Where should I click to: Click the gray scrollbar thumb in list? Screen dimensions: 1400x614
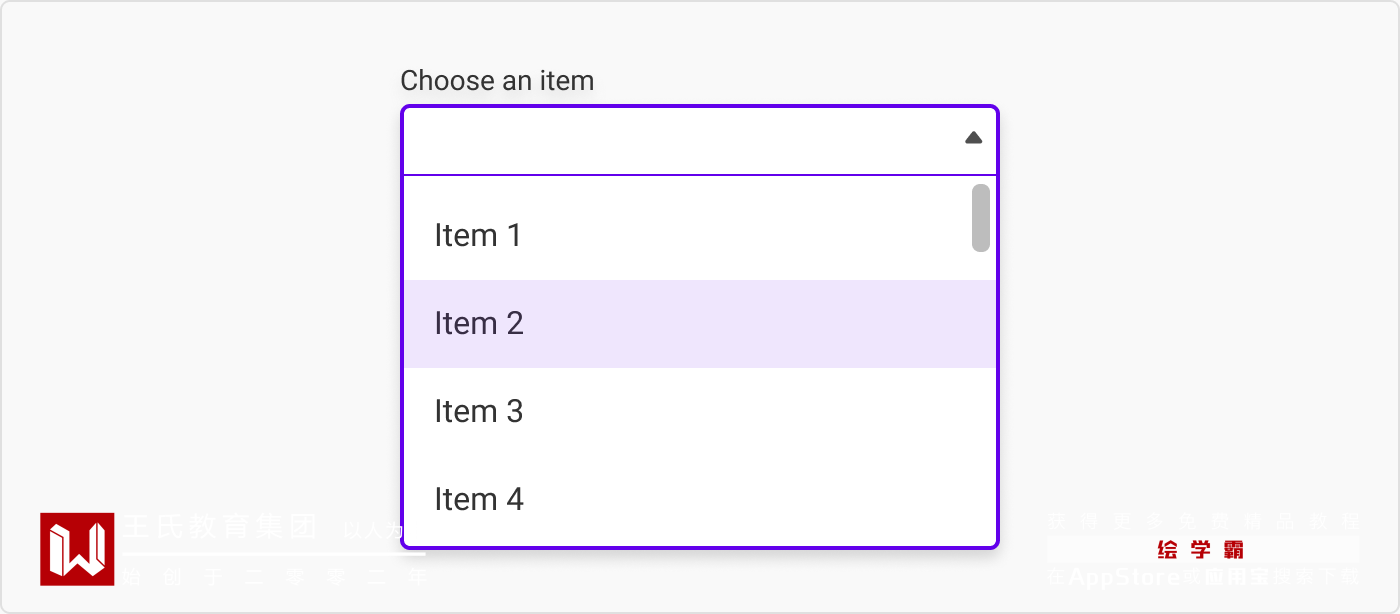click(981, 218)
